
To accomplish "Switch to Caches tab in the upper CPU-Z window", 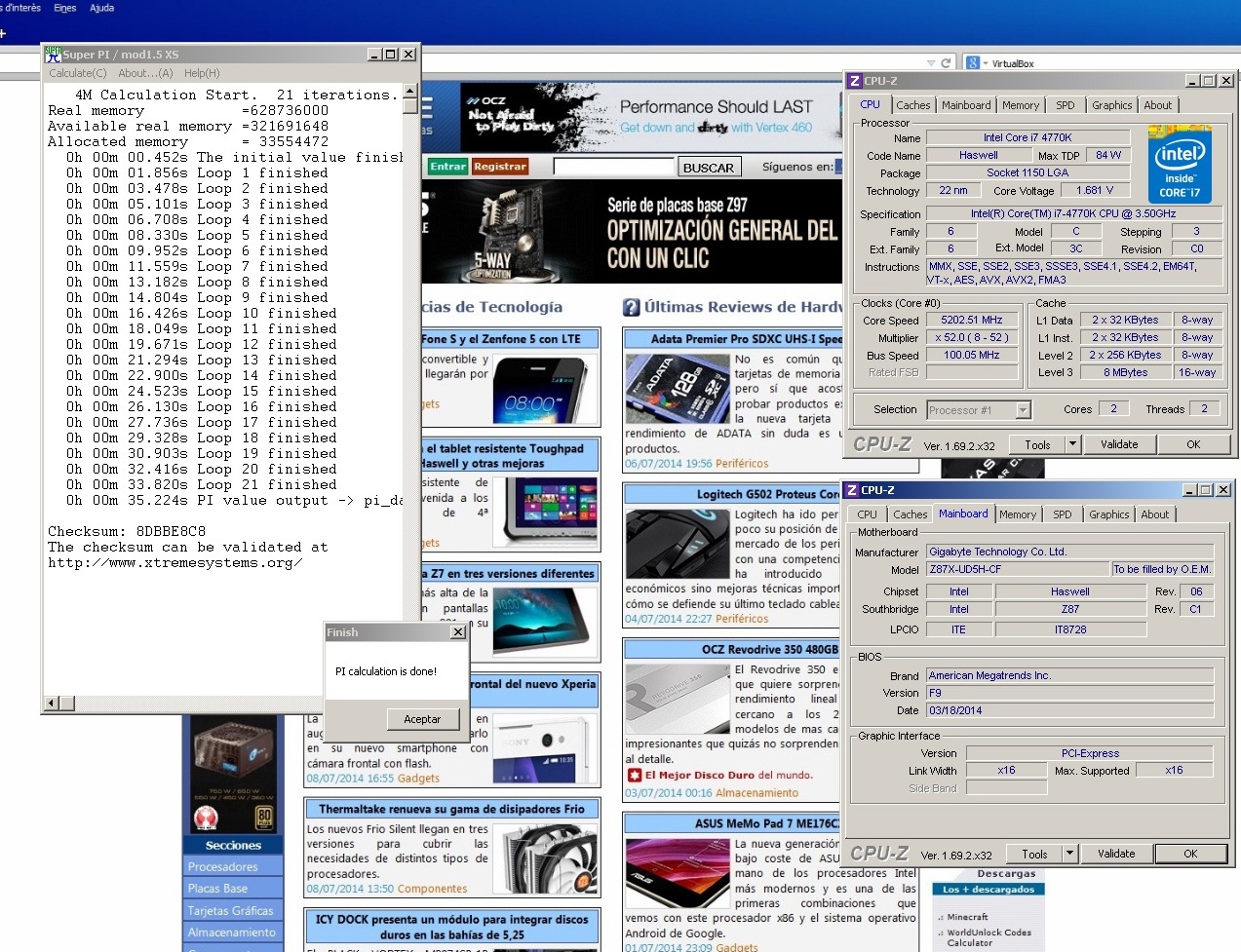I will click(x=912, y=105).
